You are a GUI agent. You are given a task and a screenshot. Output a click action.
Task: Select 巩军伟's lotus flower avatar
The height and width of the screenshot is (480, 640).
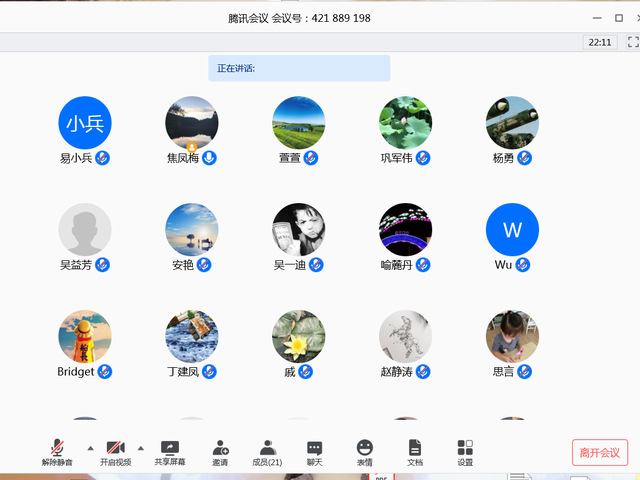[x=406, y=122]
